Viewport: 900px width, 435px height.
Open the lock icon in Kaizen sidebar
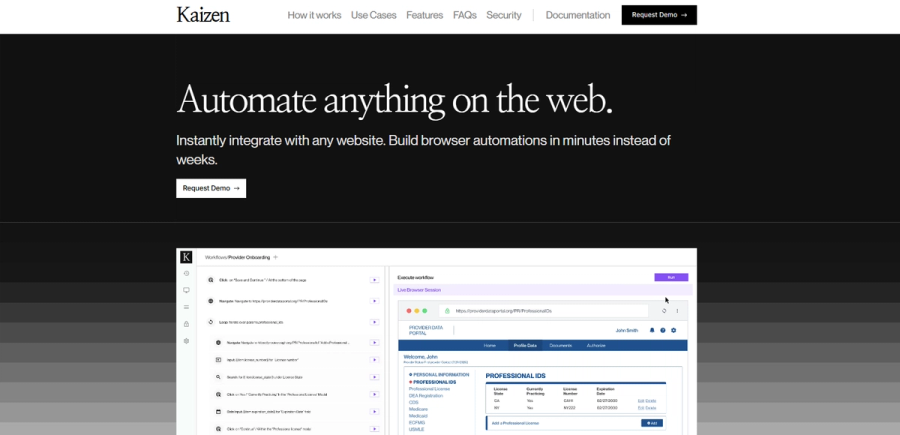coord(186,324)
